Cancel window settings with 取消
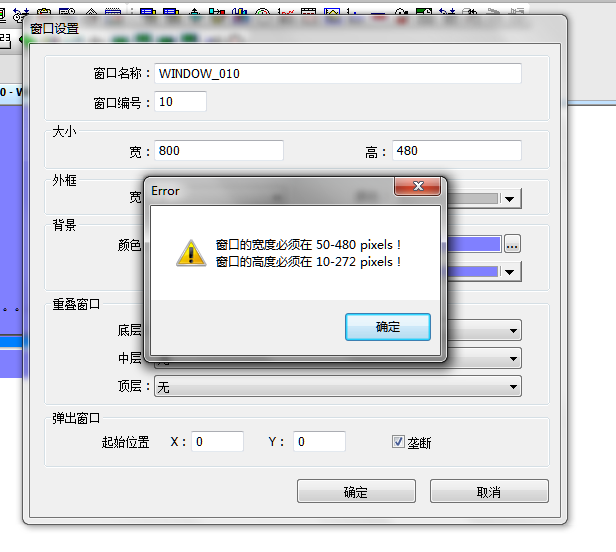Viewport: 616px width, 552px height. point(489,491)
